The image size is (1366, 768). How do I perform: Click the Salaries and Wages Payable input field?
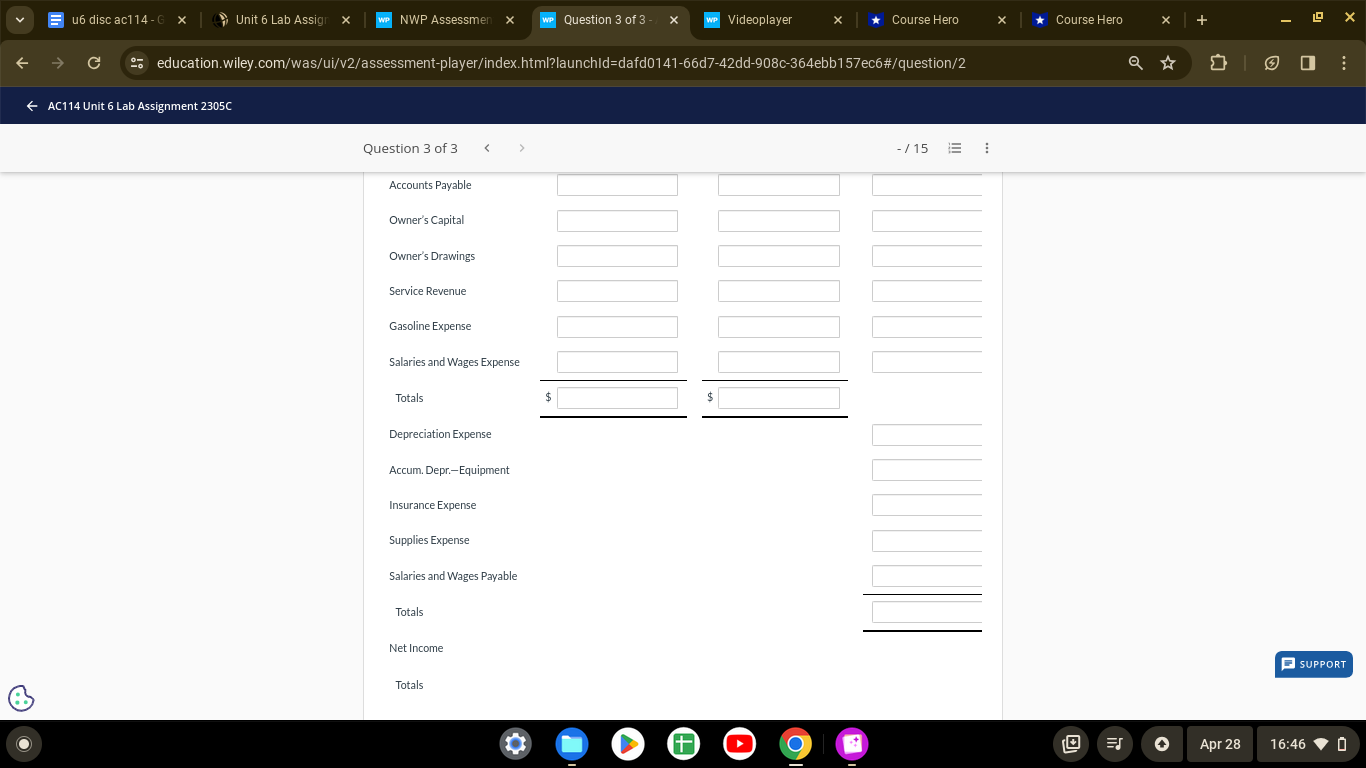927,576
